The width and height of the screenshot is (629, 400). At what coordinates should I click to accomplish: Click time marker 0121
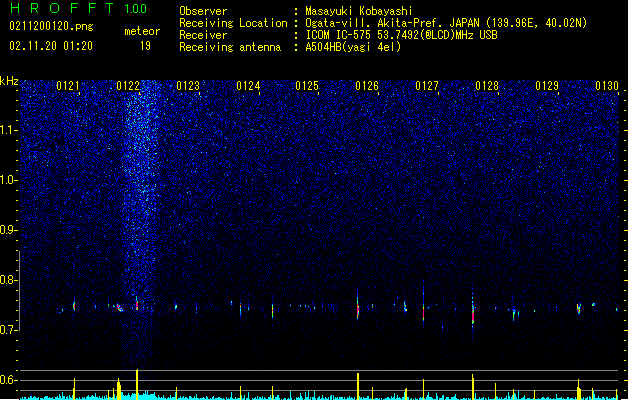click(x=68, y=86)
